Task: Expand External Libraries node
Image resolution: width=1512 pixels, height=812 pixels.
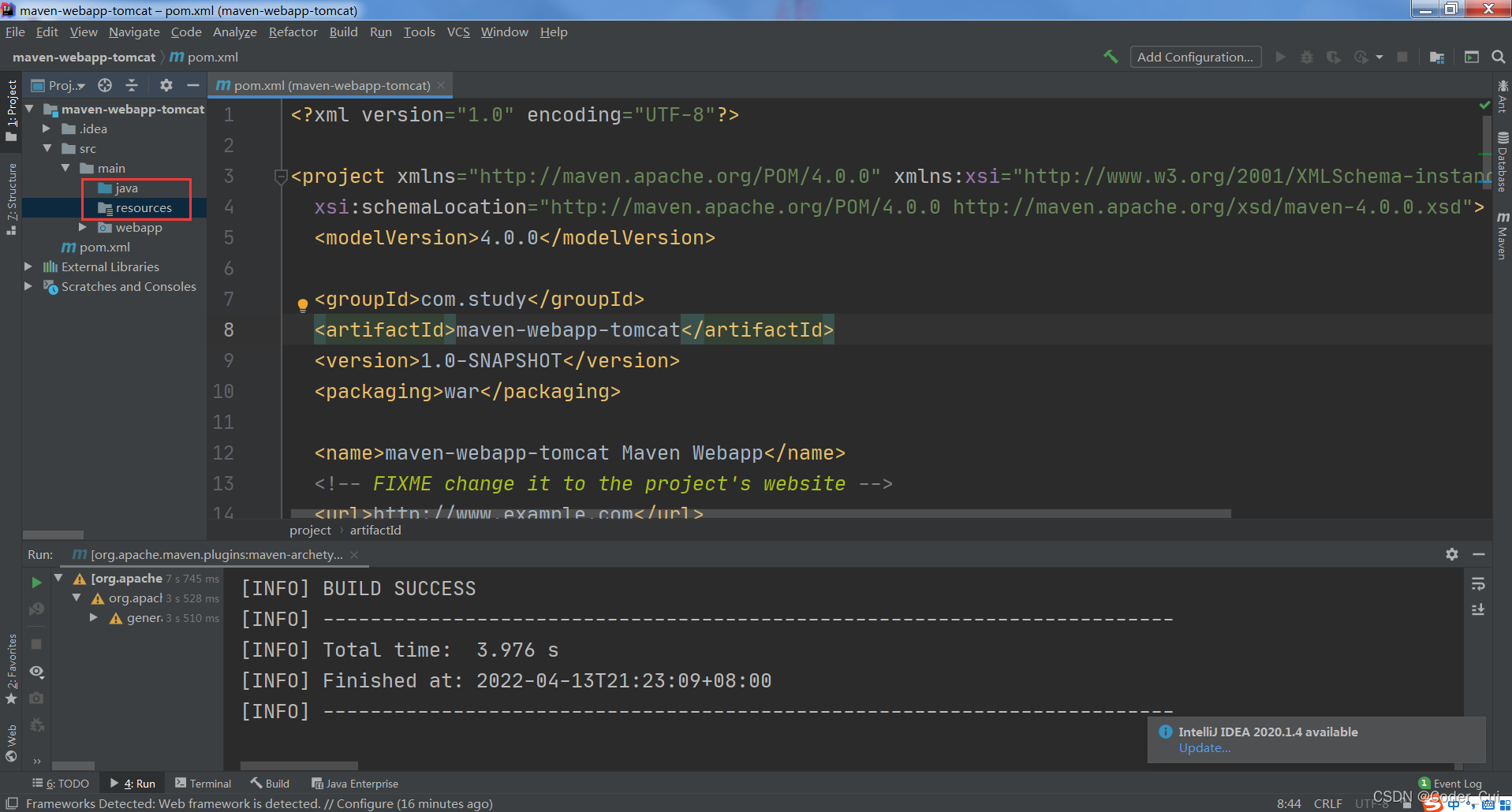Action: coord(29,266)
